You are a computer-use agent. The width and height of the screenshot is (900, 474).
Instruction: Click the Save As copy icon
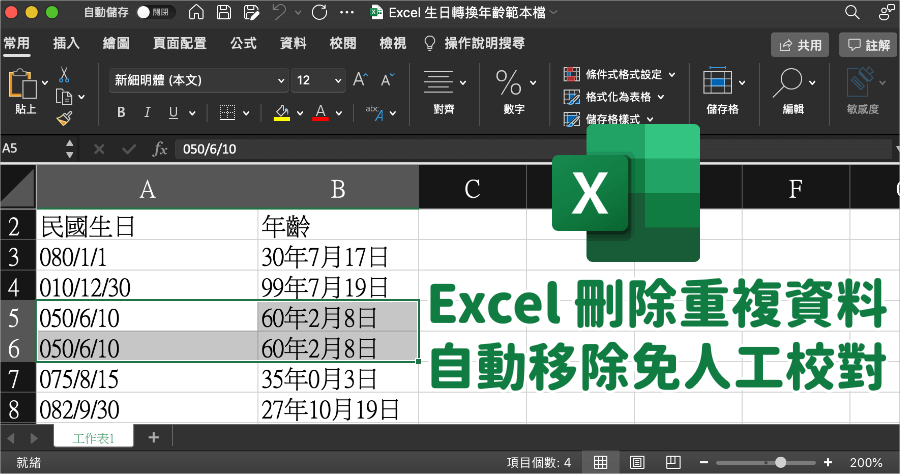point(251,12)
